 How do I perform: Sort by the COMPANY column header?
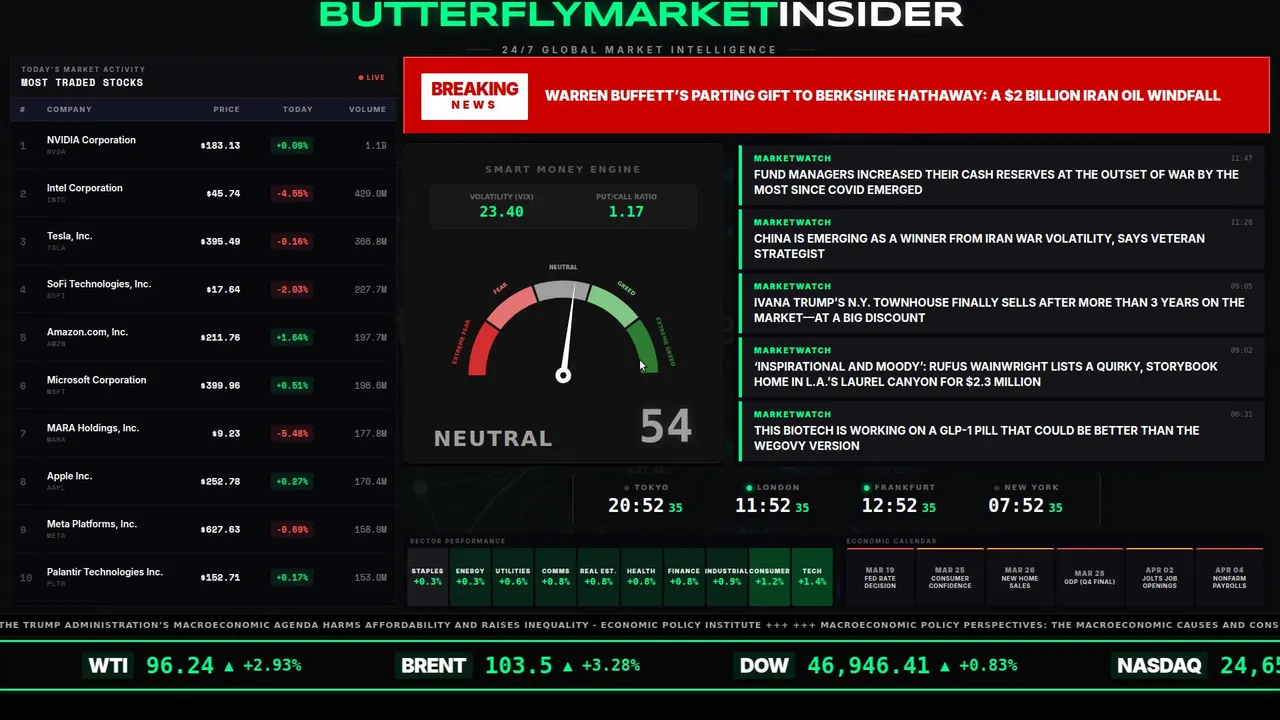(69, 109)
